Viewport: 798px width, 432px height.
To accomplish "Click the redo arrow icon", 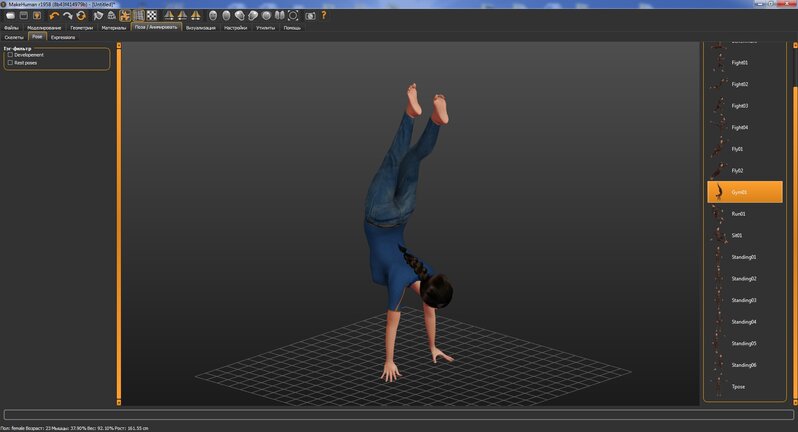I will 67,16.
